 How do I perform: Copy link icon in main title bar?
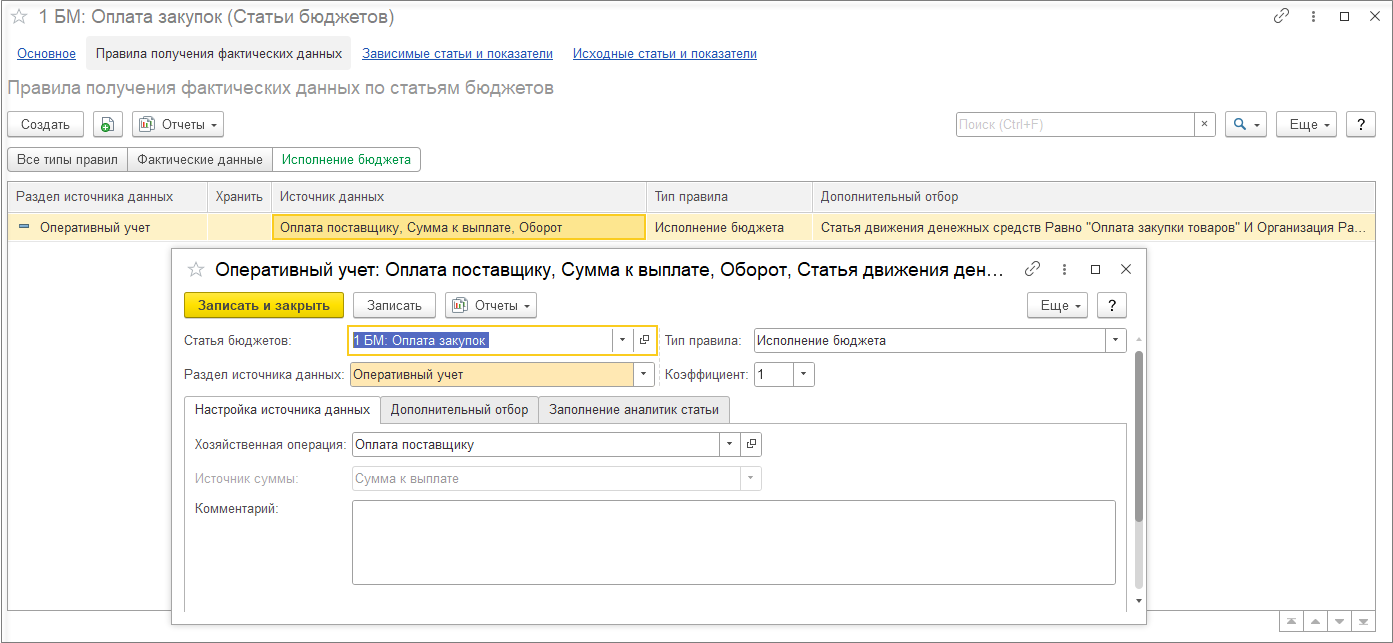coord(1281,17)
